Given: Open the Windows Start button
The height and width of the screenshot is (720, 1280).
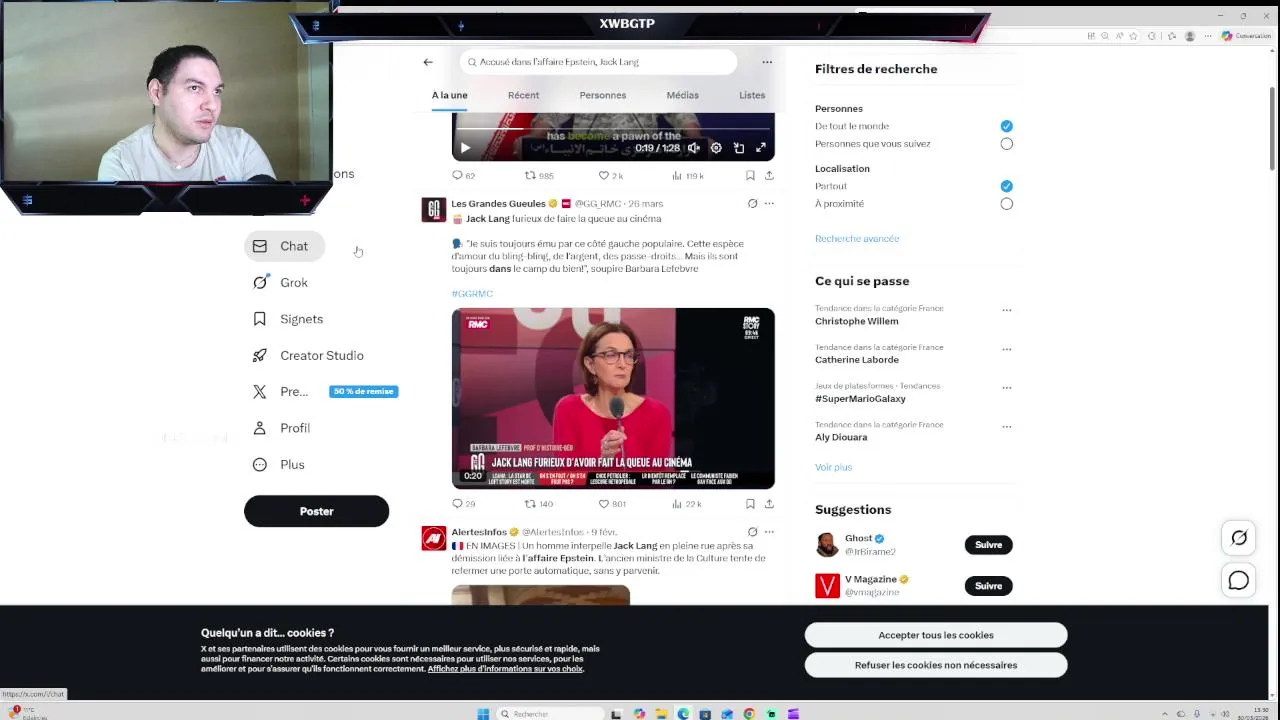Looking at the screenshot, I should [x=483, y=714].
